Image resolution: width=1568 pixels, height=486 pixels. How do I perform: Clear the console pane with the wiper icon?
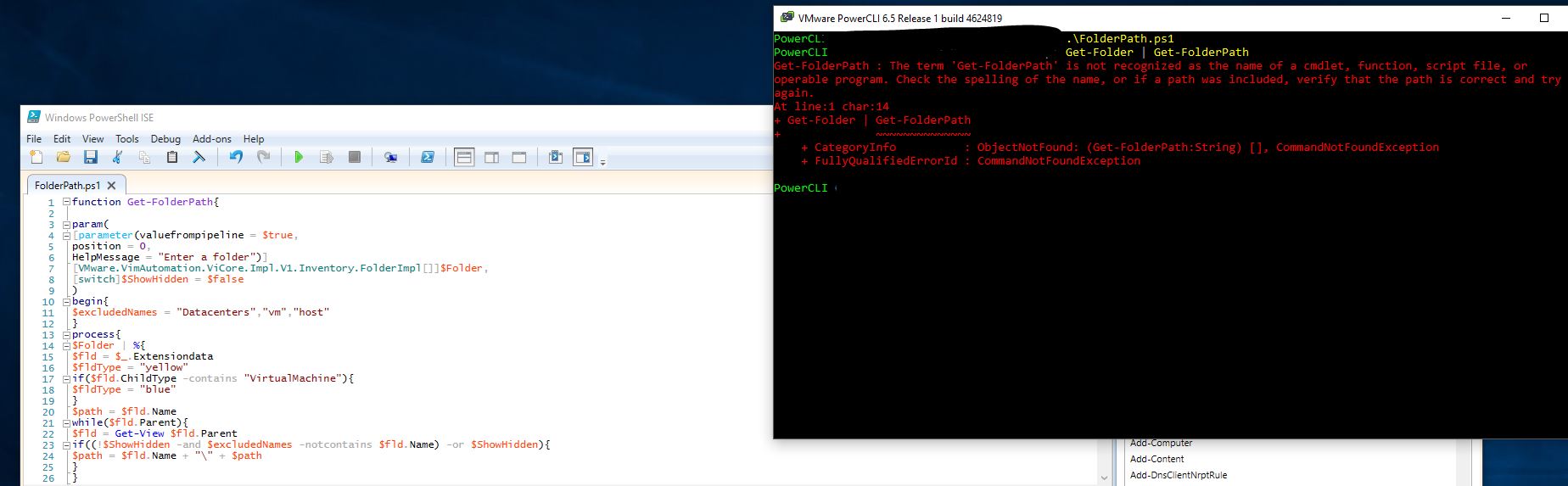[199, 157]
